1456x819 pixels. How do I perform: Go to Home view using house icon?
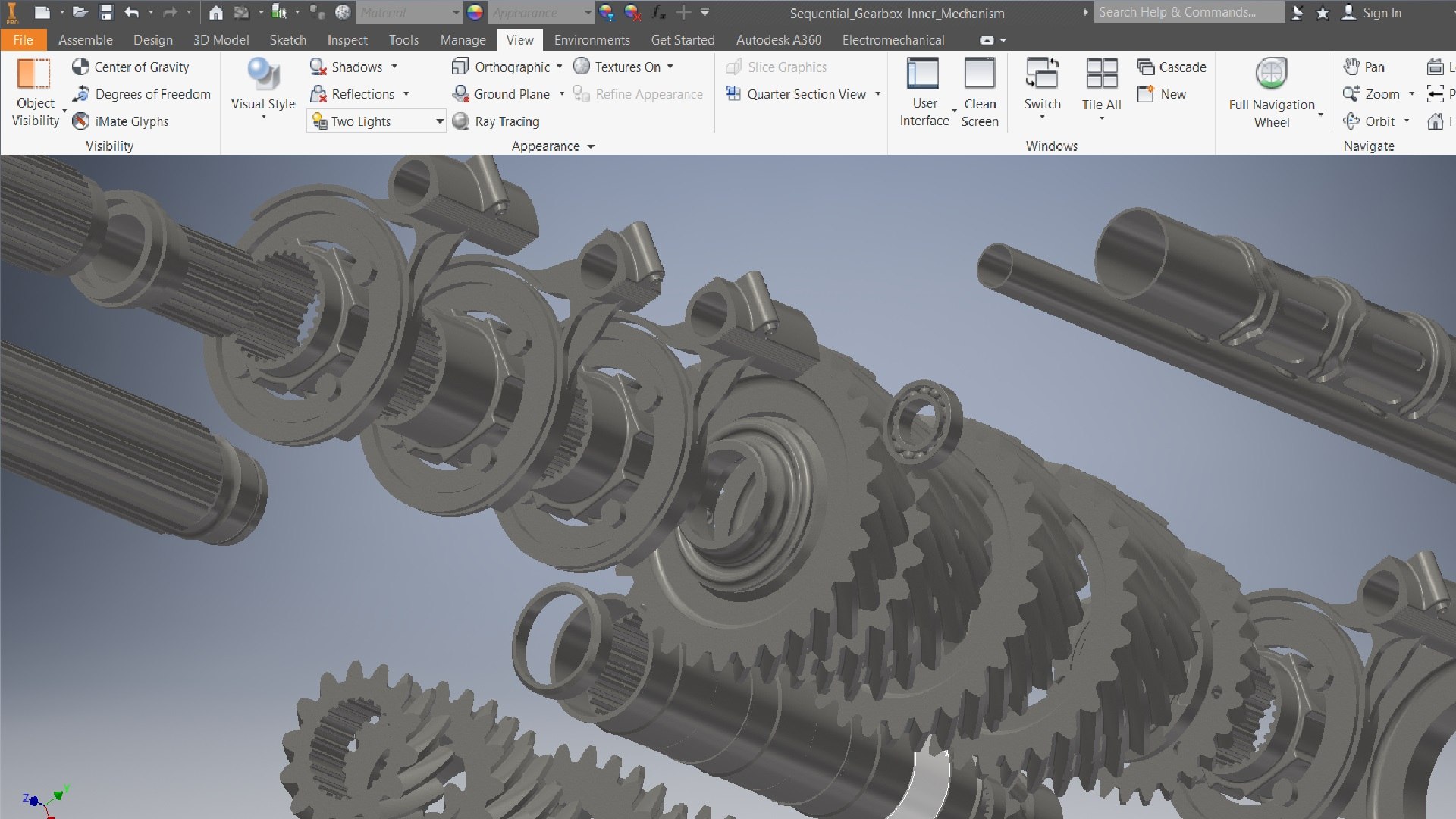216,12
